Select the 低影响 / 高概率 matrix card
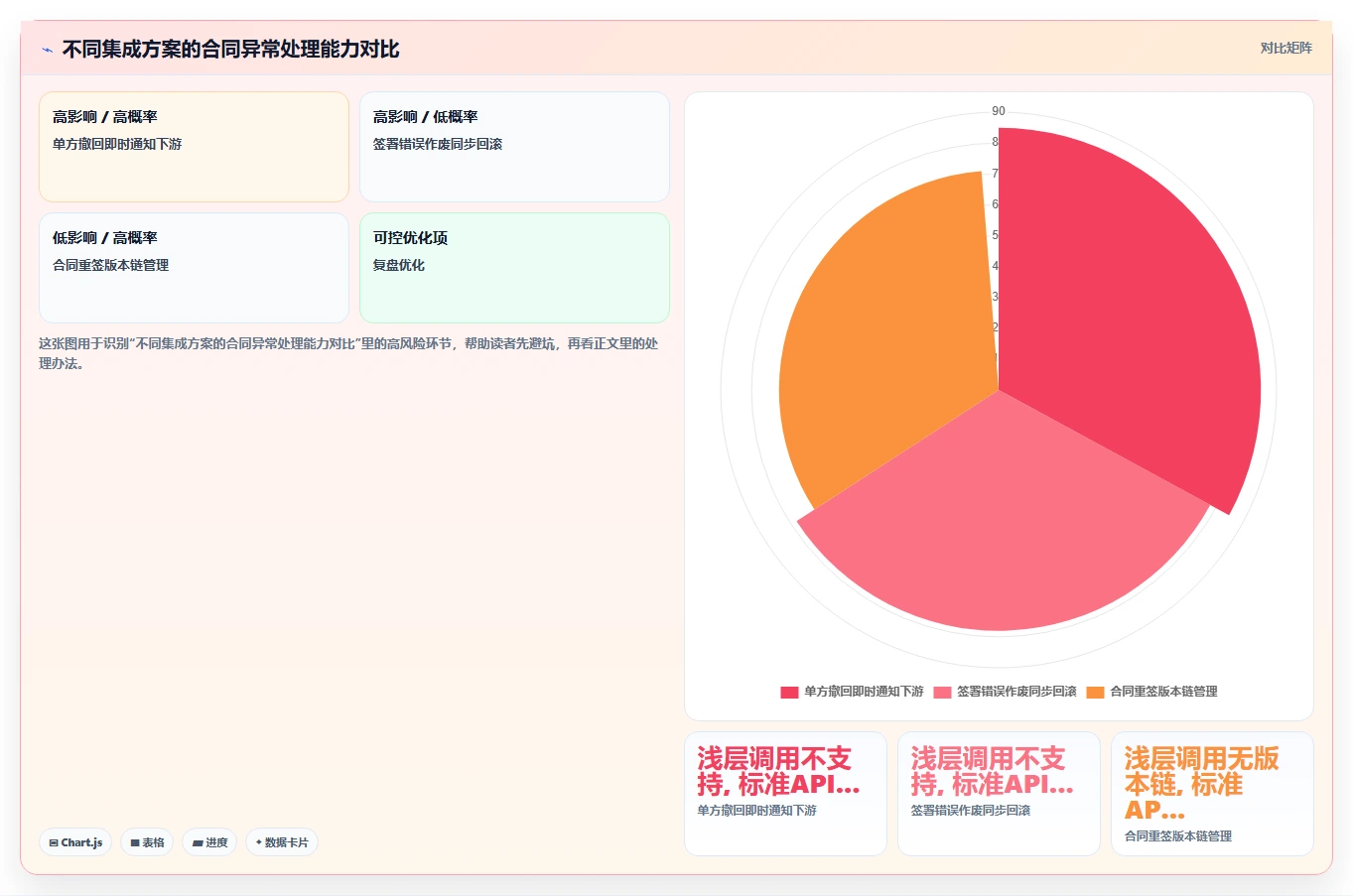The width and height of the screenshot is (1353, 896). point(194,268)
